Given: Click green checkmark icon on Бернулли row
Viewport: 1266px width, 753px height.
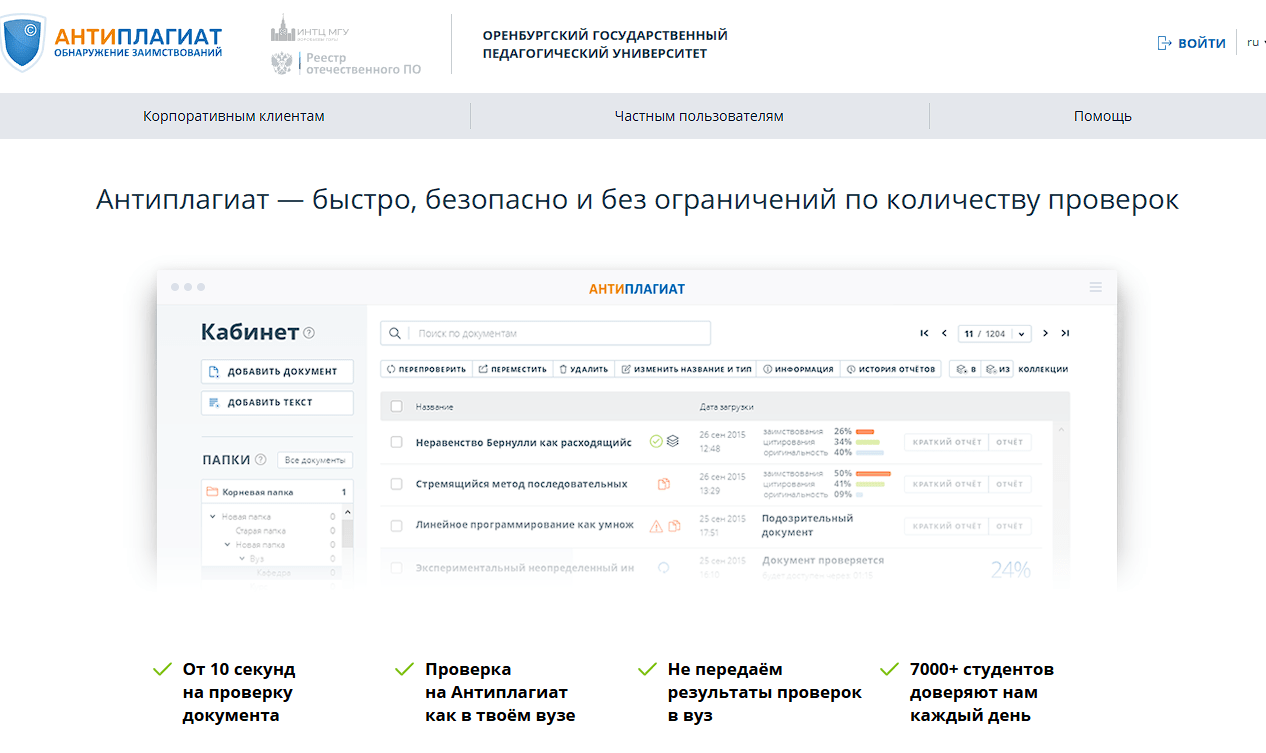Looking at the screenshot, I should [656, 441].
